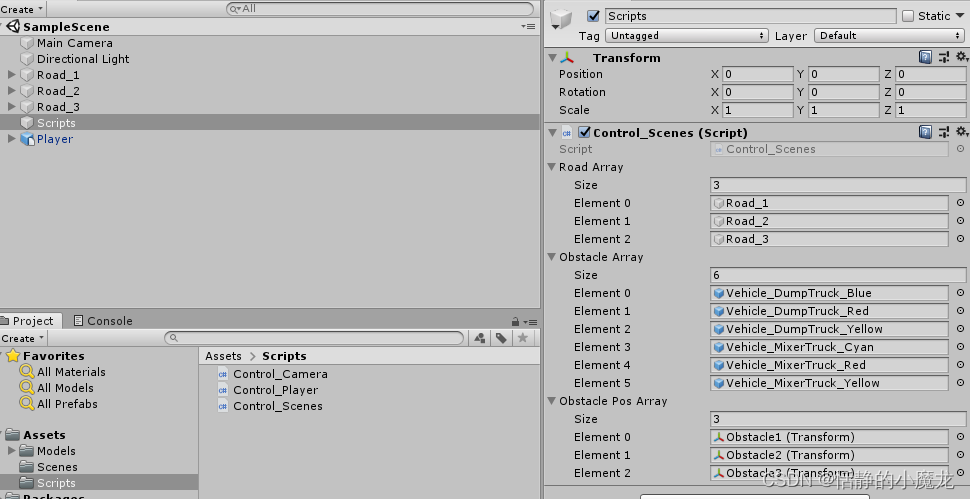This screenshot has height=499, width=970.
Task: Click search by label icon in Project
Action: click(x=501, y=338)
